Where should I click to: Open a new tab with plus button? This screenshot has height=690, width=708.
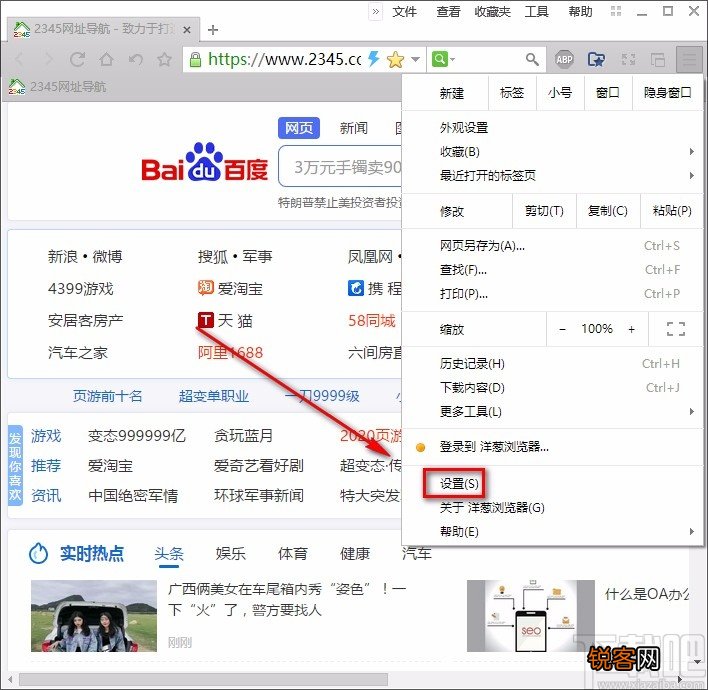pyautogui.click(x=213, y=30)
